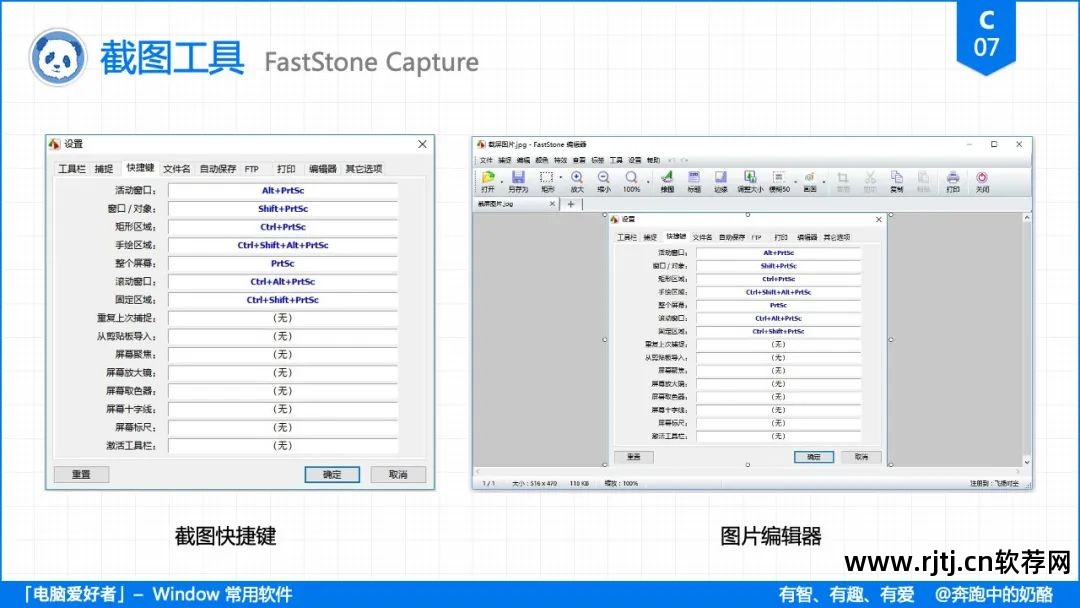Open dropdown arrow next to 矩形 tool
The width and height of the screenshot is (1080, 608).
(x=561, y=179)
